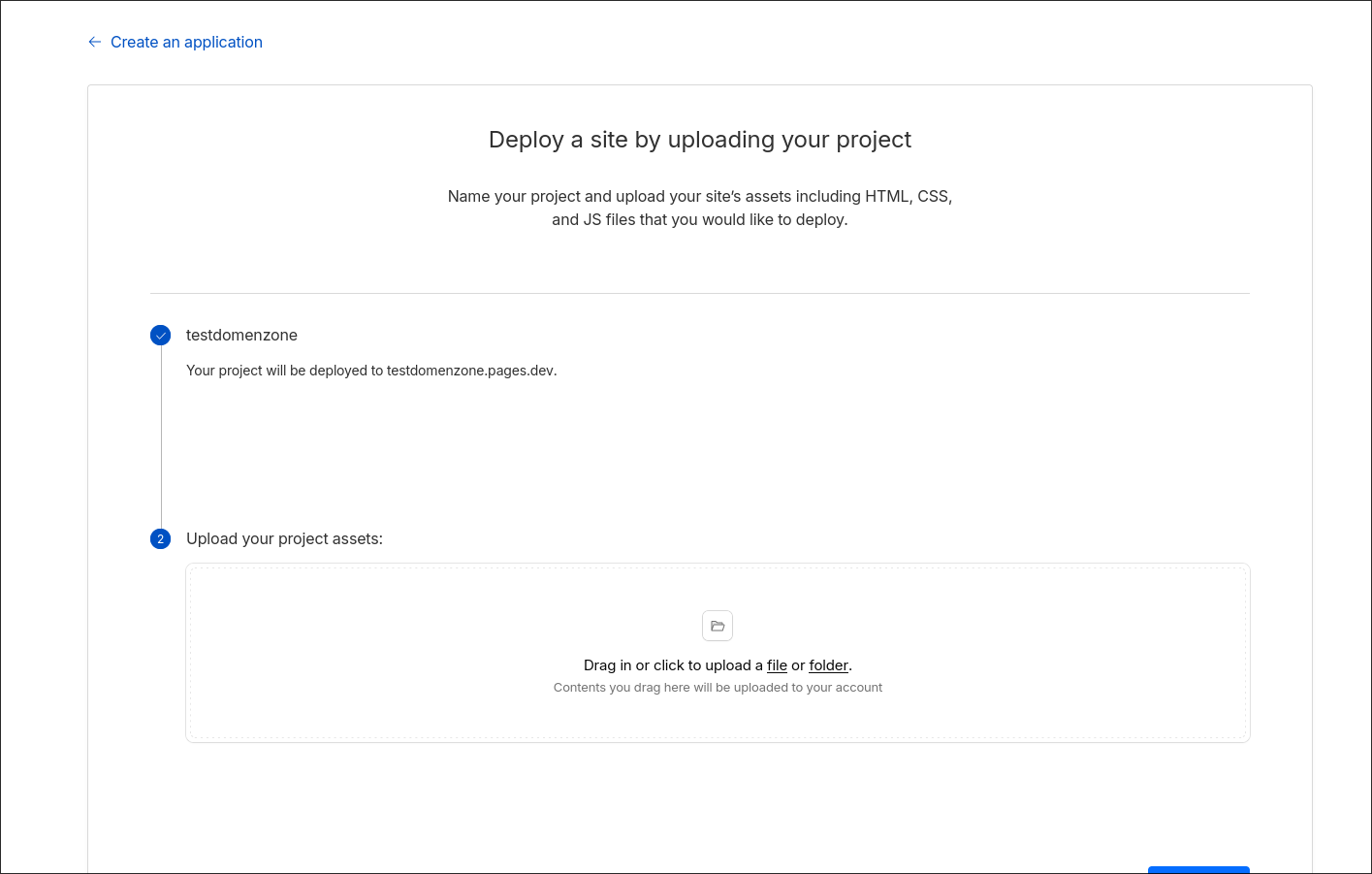The height and width of the screenshot is (874, 1372).
Task: Click the word 'or' between file and folder
Action: (x=798, y=665)
